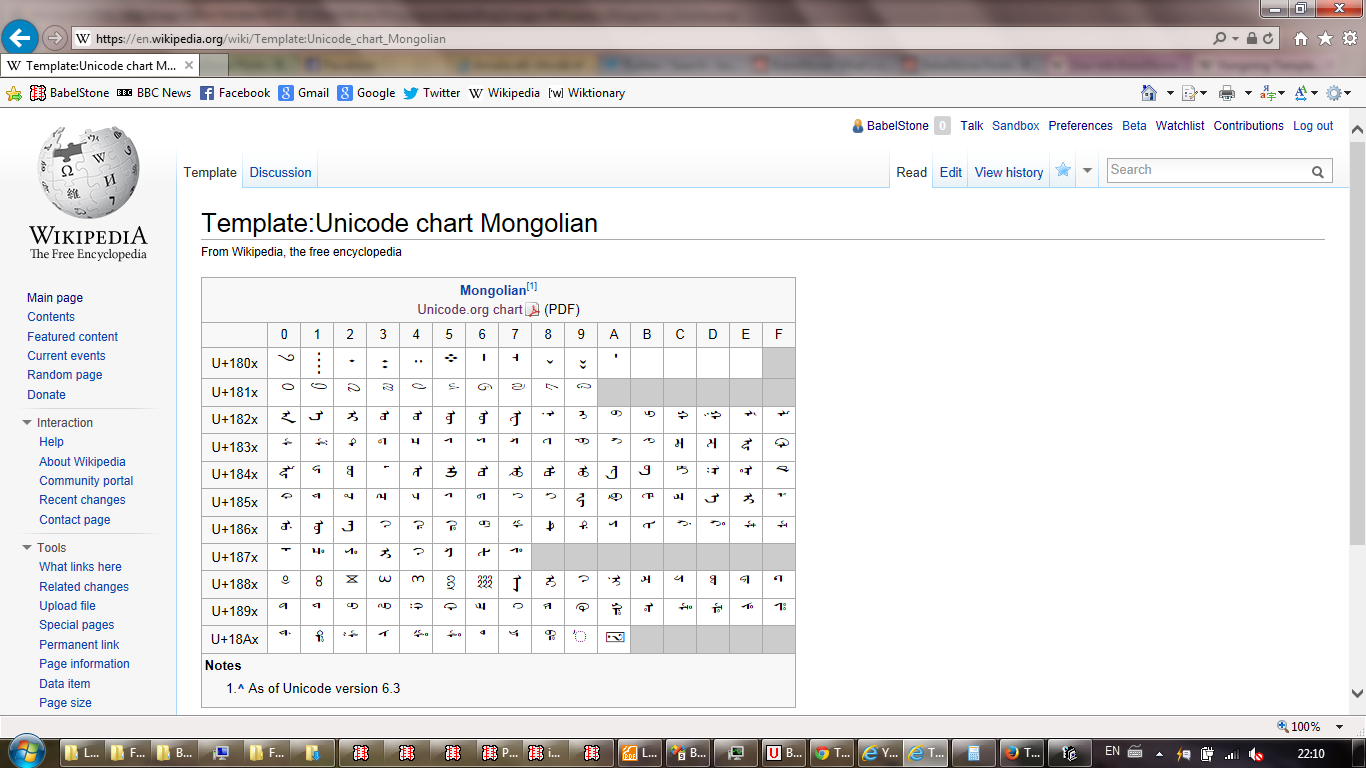Click the magnifier icon in Wikipedia search box
This screenshot has height=768, width=1366.
tap(1318, 172)
